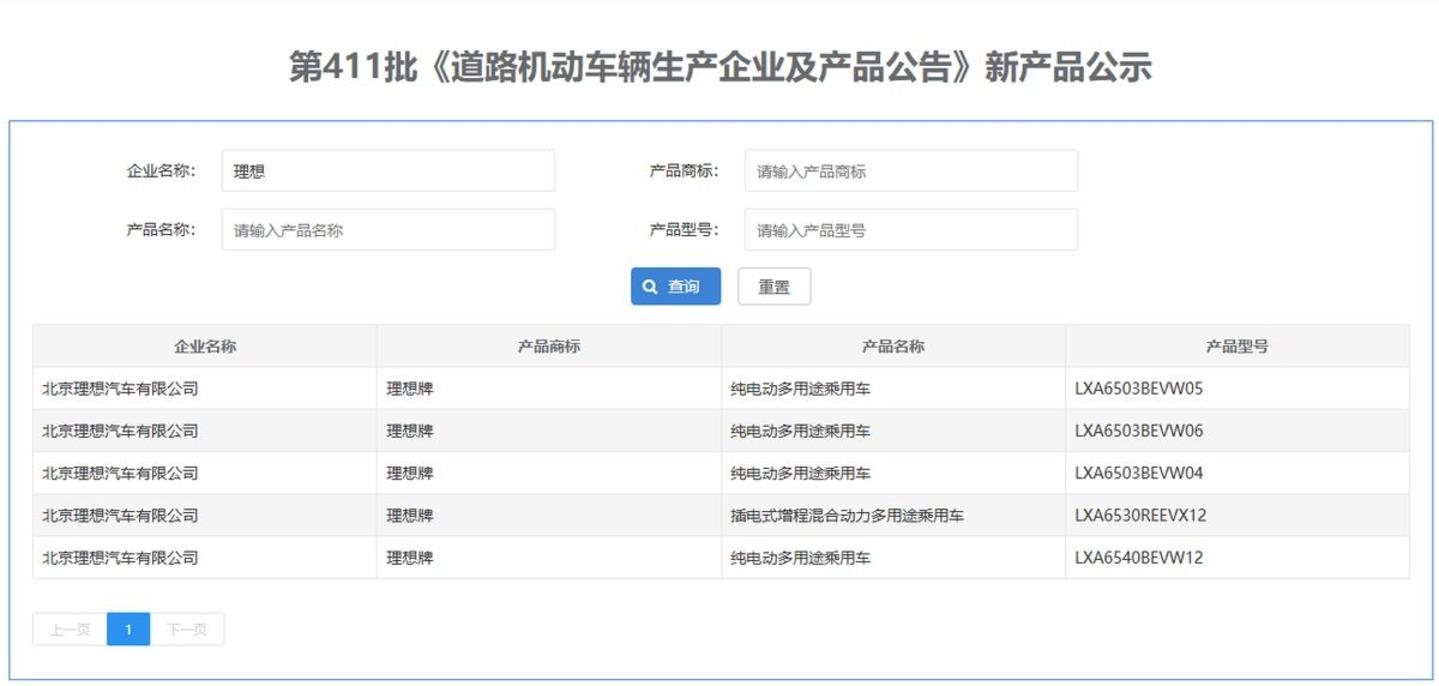
Task: Click the 重置 reset button
Action: click(774, 286)
